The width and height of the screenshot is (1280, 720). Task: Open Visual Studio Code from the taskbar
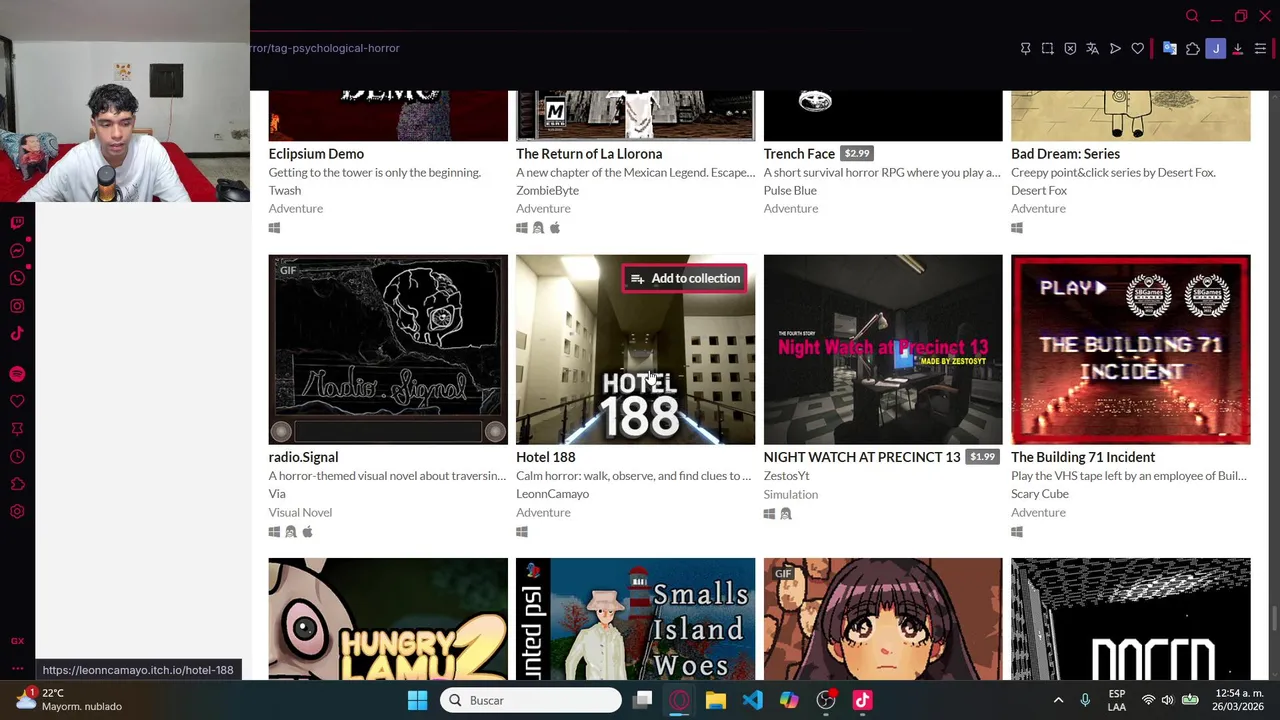(752, 700)
